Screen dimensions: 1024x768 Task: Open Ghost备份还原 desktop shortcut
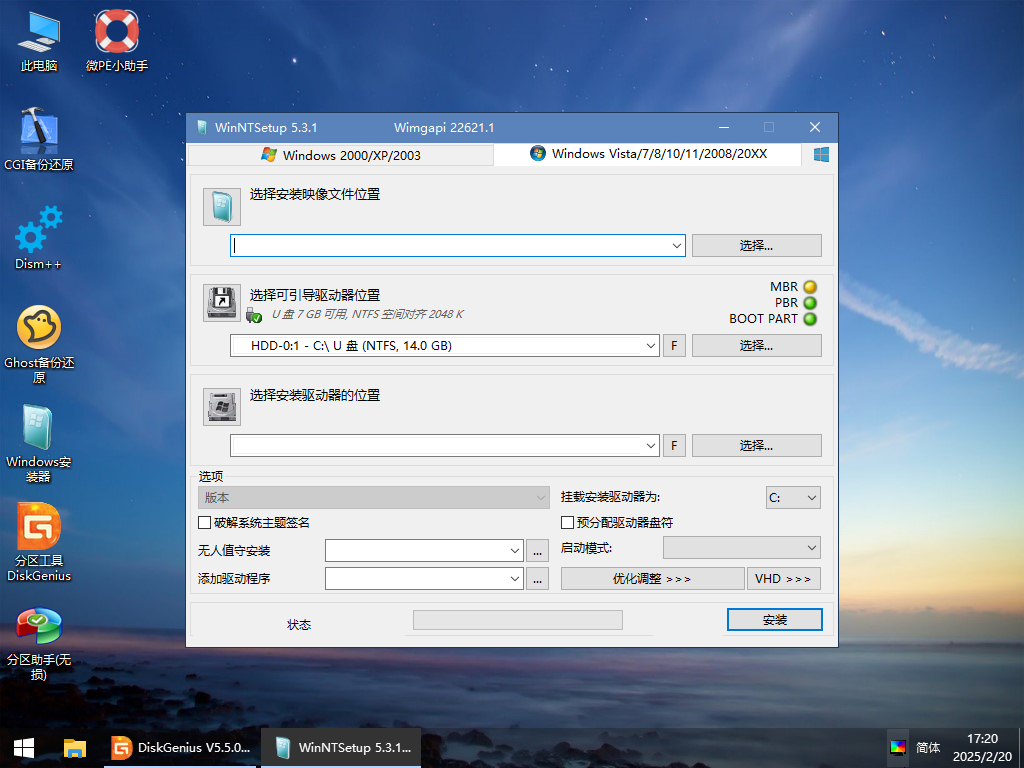coord(39,344)
